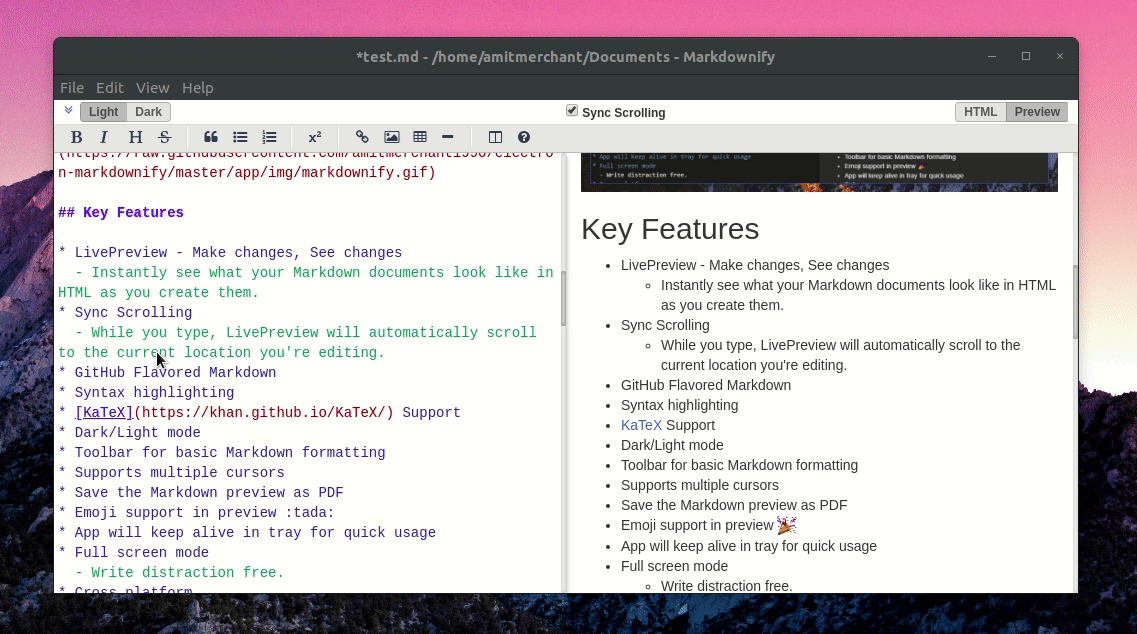Click the preview pane vertical scrollbar
Image resolution: width=1137 pixels, height=634 pixels.
(x=1075, y=301)
